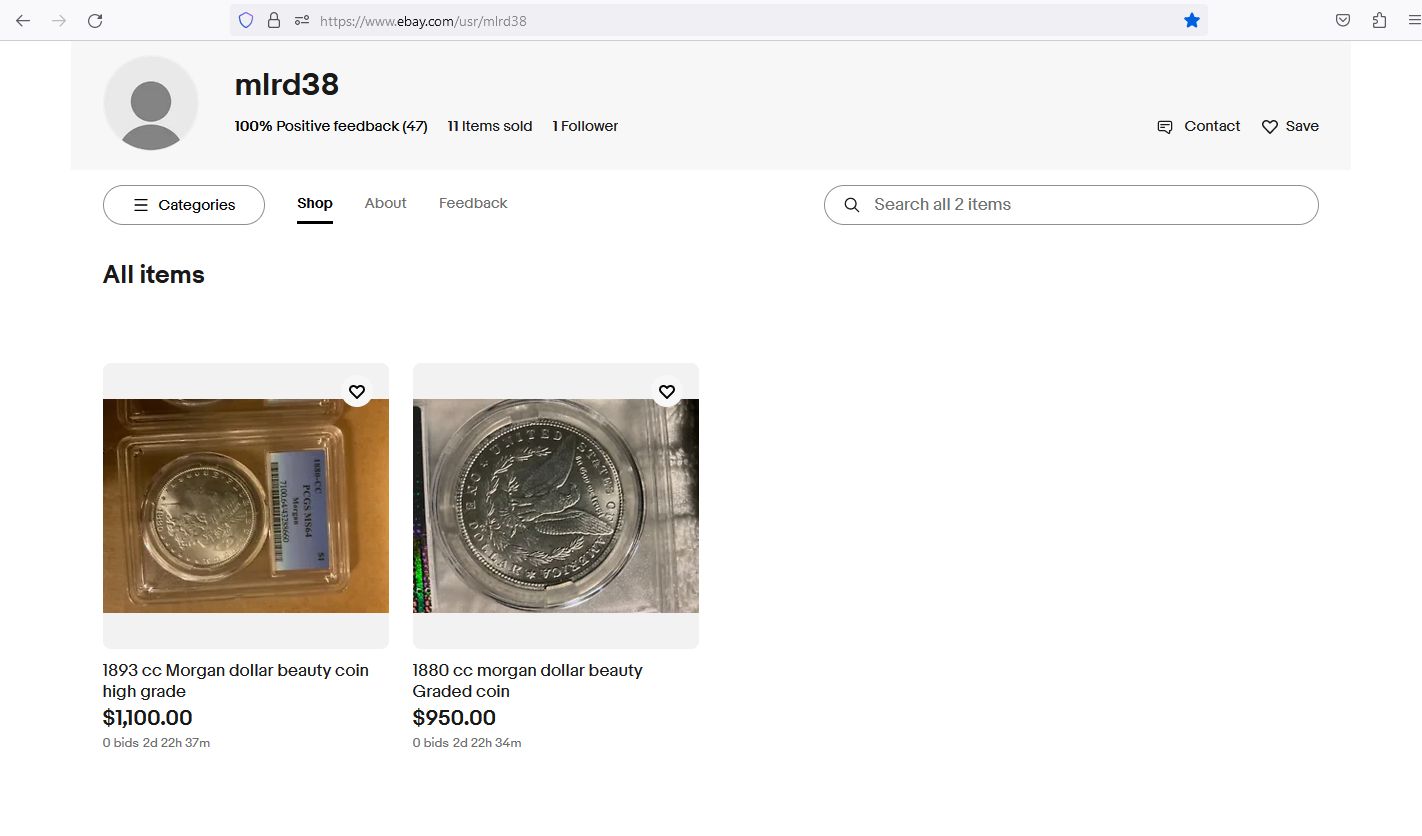The height and width of the screenshot is (836, 1422).
Task: Open the browser extensions puzzle icon
Action: pos(1379,20)
